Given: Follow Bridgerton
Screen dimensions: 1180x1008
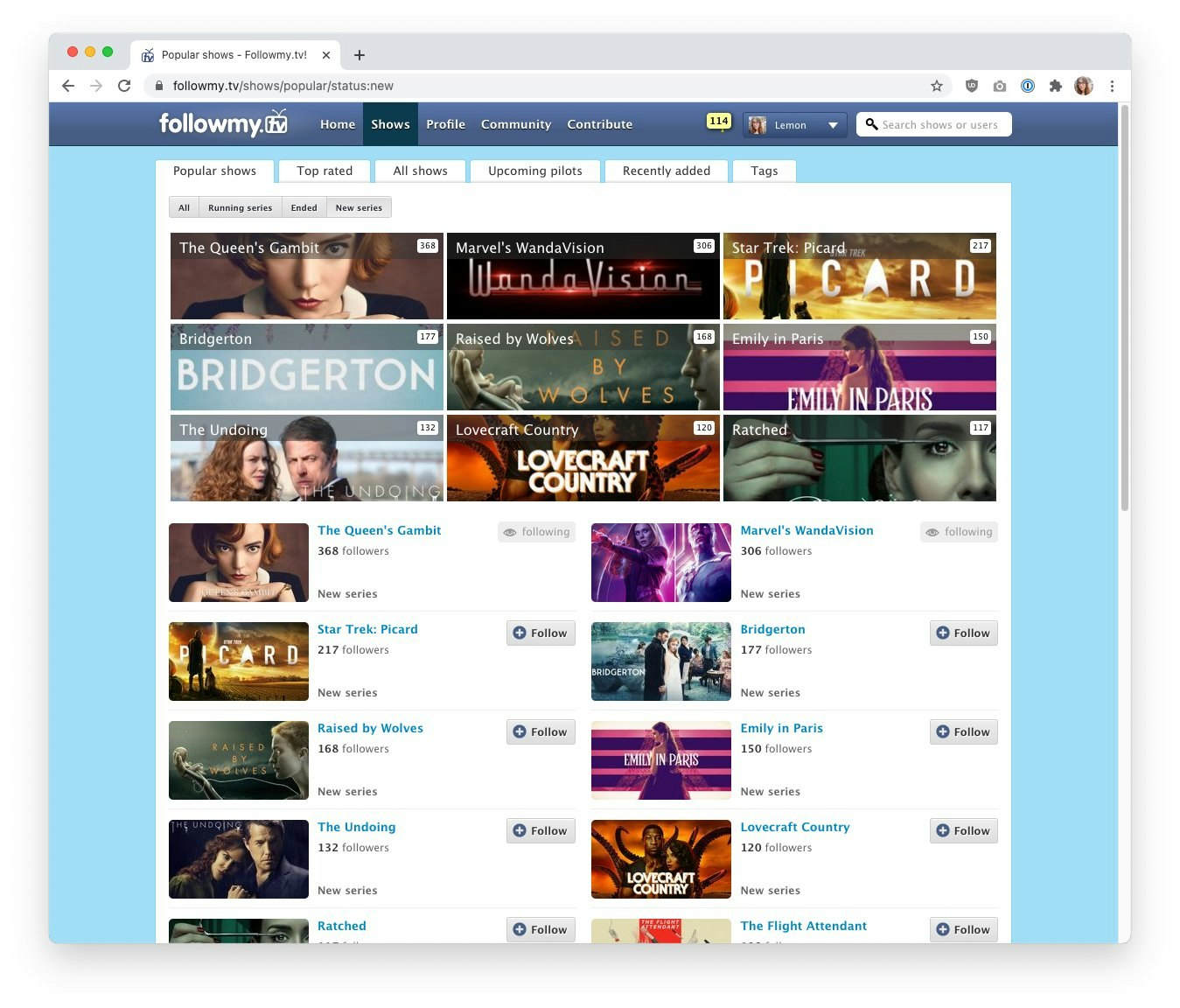Looking at the screenshot, I should 964,633.
